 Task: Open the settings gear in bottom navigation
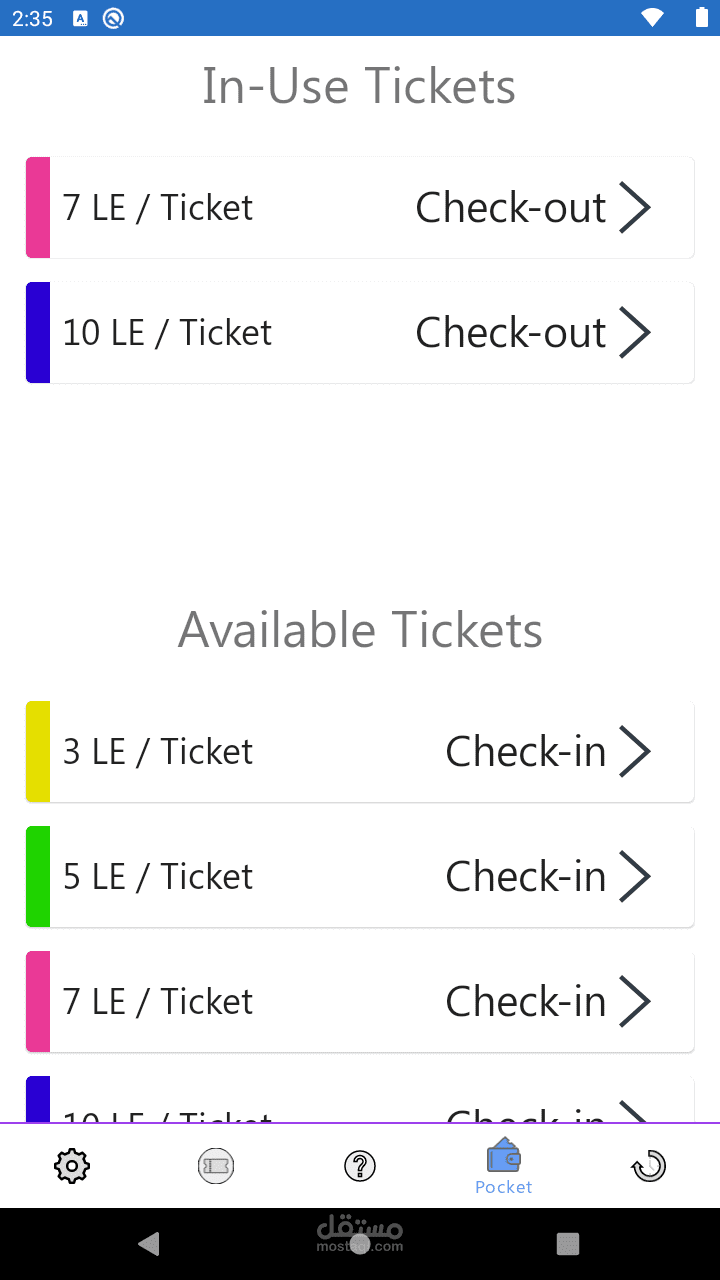tap(72, 1166)
